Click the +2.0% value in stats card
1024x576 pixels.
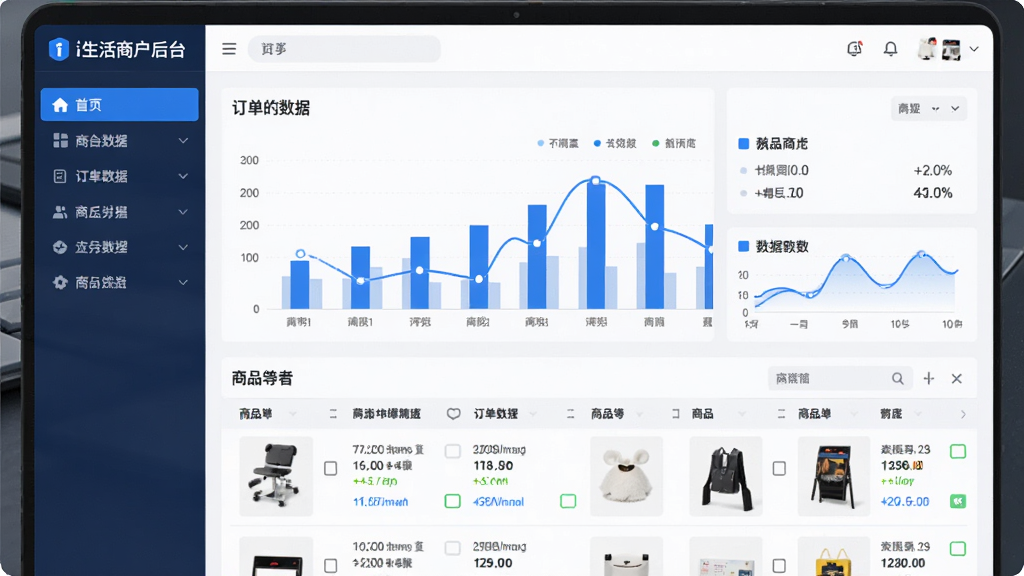point(933,170)
